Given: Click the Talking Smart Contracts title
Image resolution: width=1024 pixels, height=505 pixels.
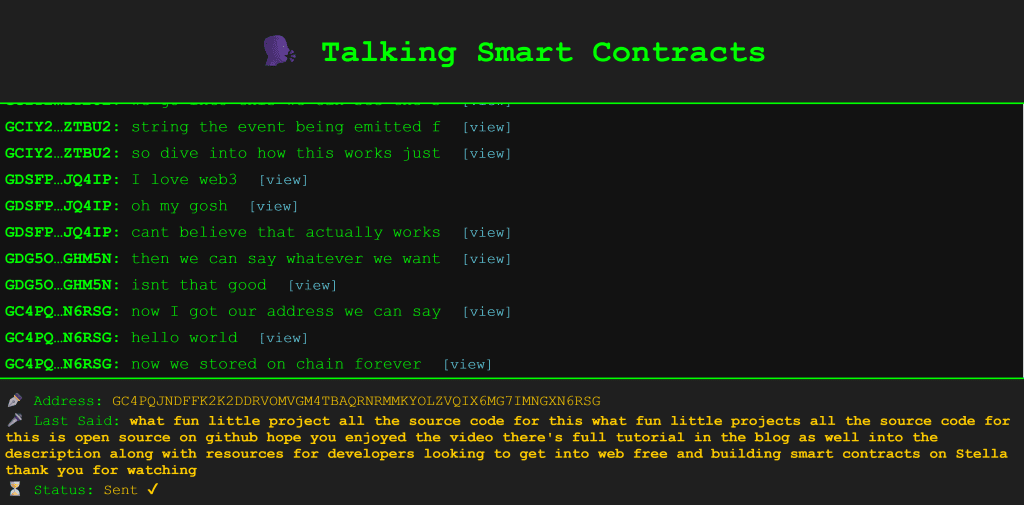Looking at the screenshot, I should coord(543,52).
